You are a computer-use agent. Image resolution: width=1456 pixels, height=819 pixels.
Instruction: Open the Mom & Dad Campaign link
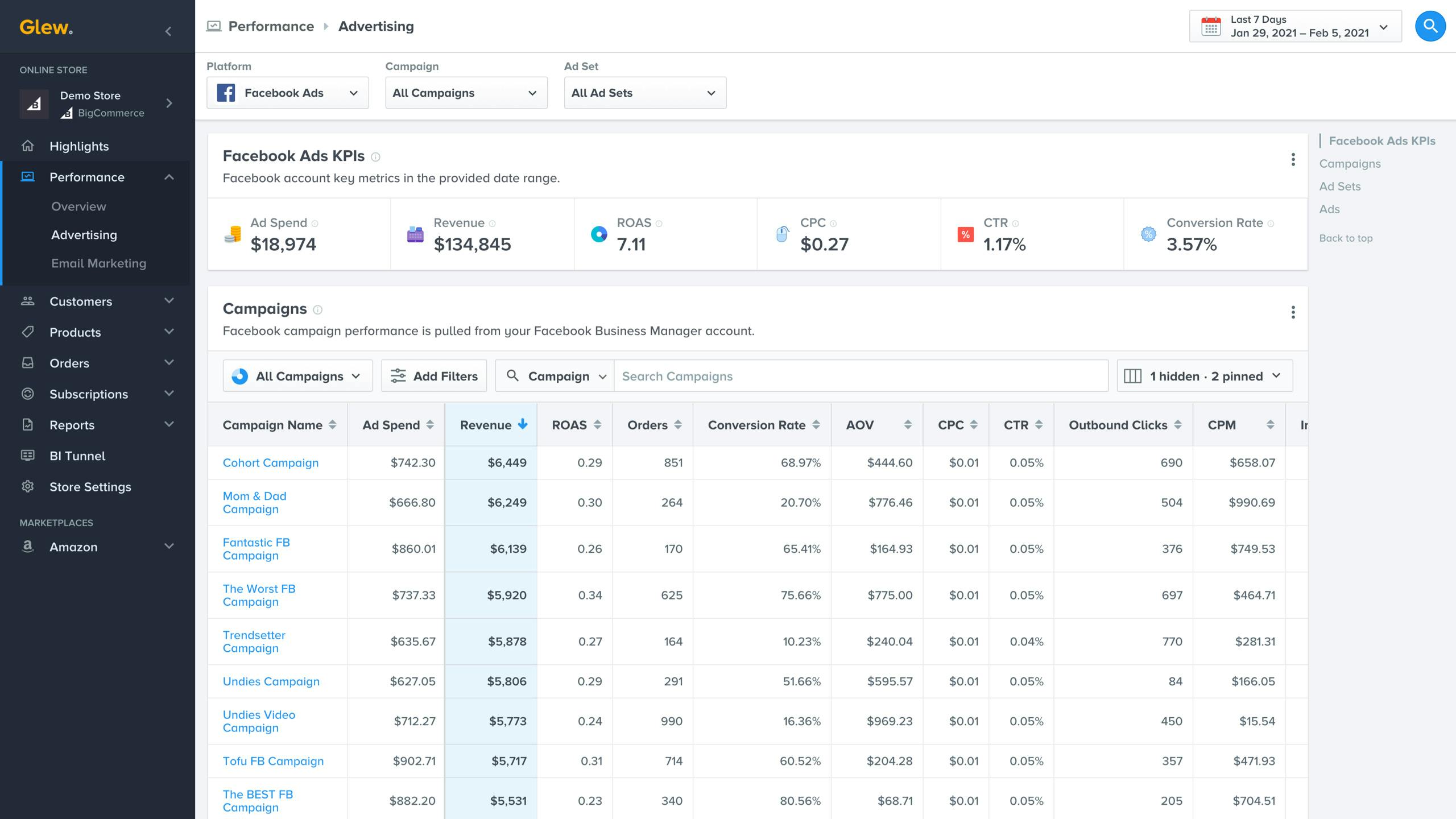(x=255, y=503)
